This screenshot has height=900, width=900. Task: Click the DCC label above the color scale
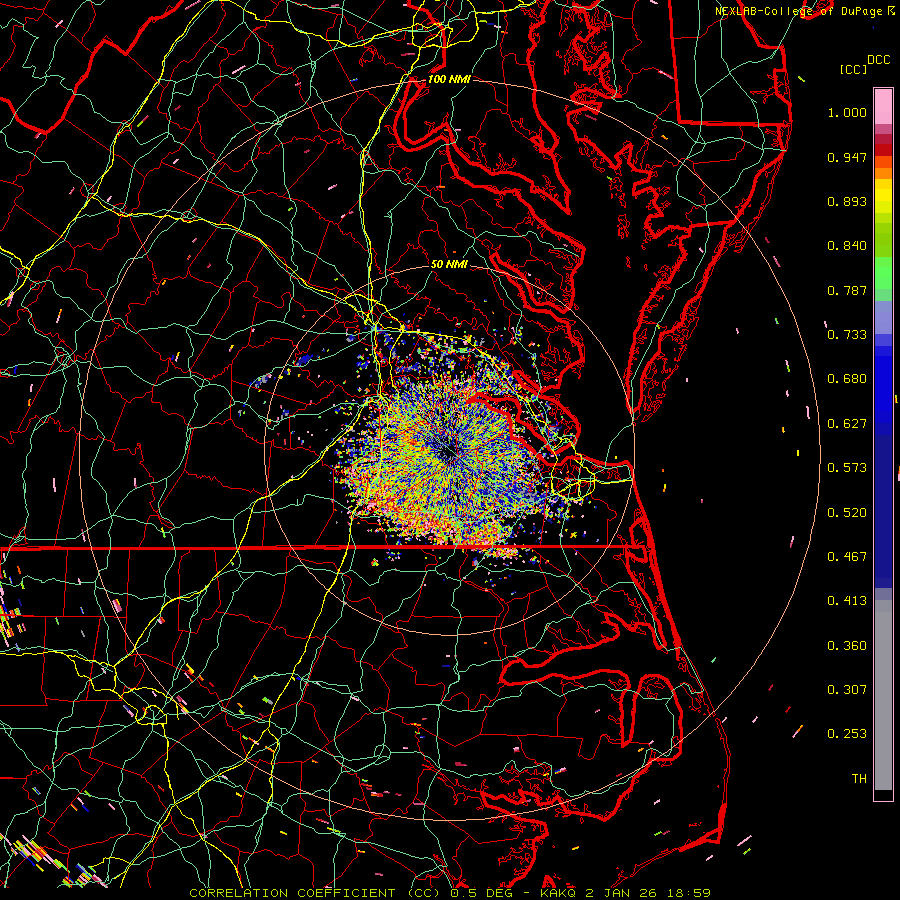[x=878, y=60]
